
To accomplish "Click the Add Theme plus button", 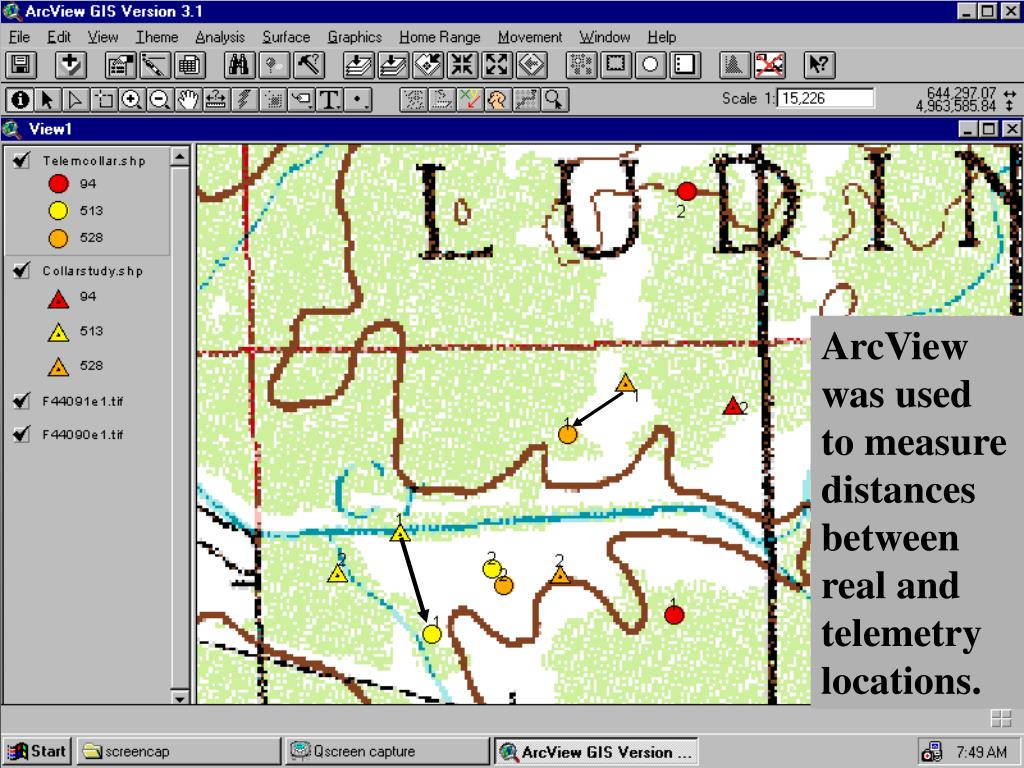I will [71, 65].
